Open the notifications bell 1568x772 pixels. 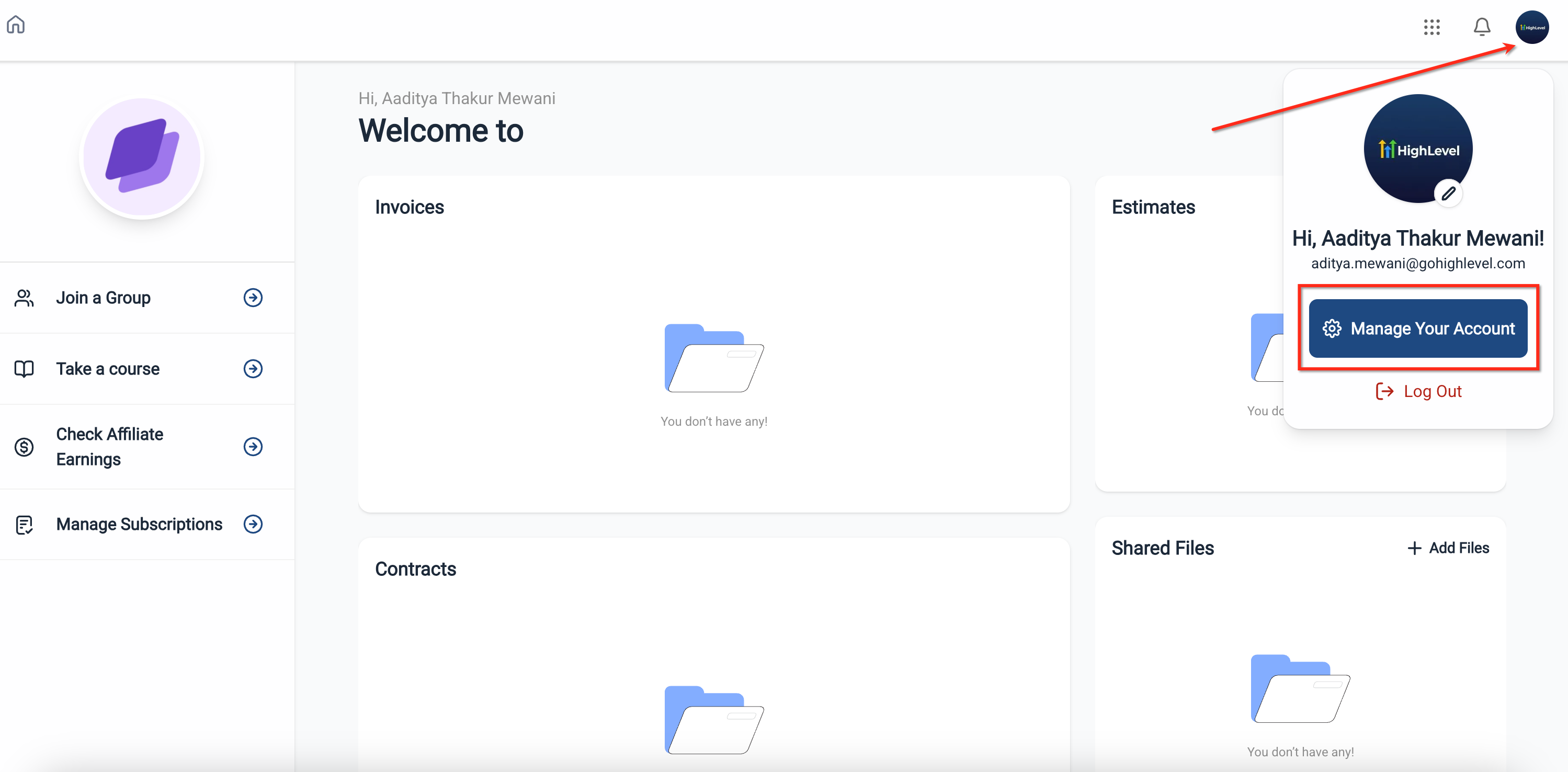tap(1482, 27)
